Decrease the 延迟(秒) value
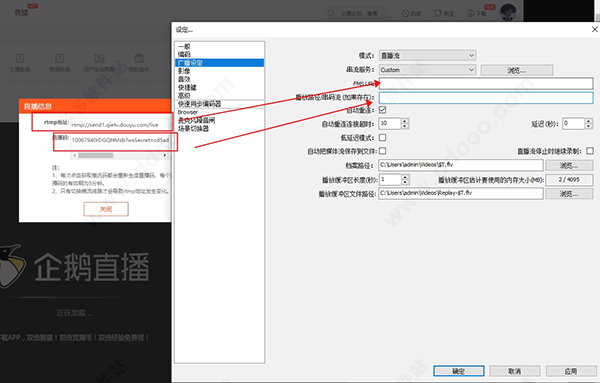The height and width of the screenshot is (383, 600). 589,126
